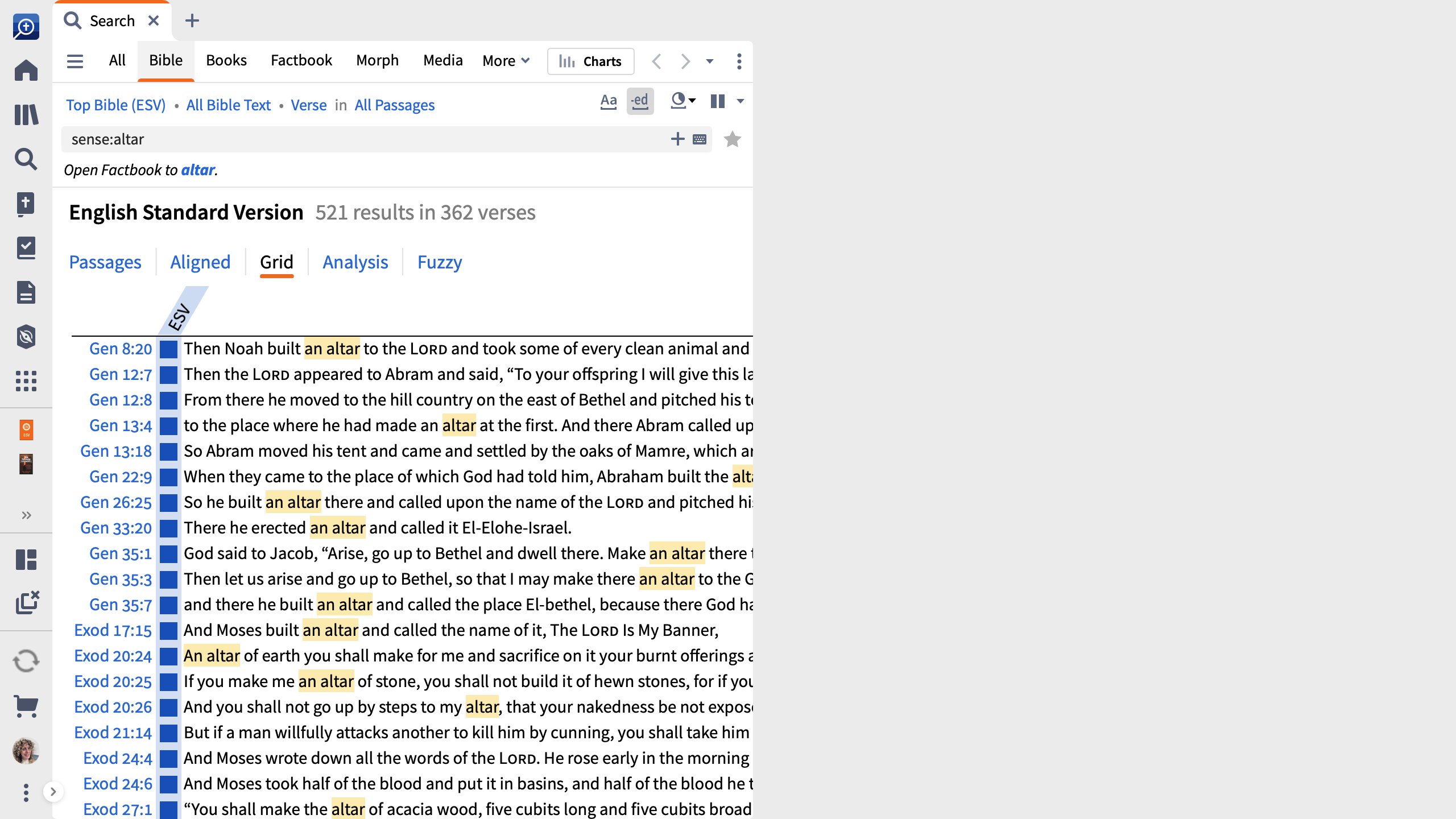
Task: Open Factbook to altar link
Action: [198, 170]
